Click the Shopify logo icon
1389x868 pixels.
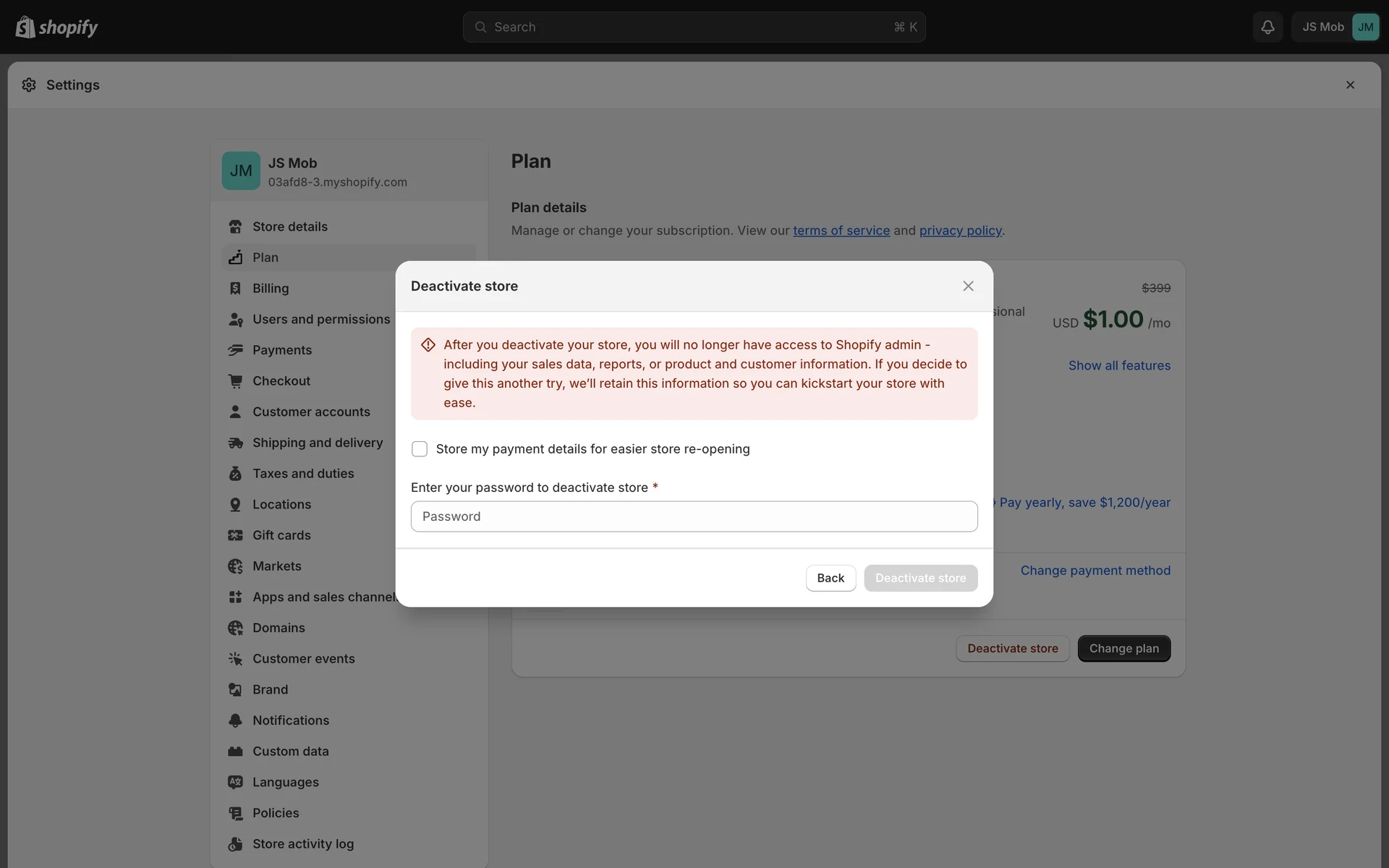pos(25,27)
